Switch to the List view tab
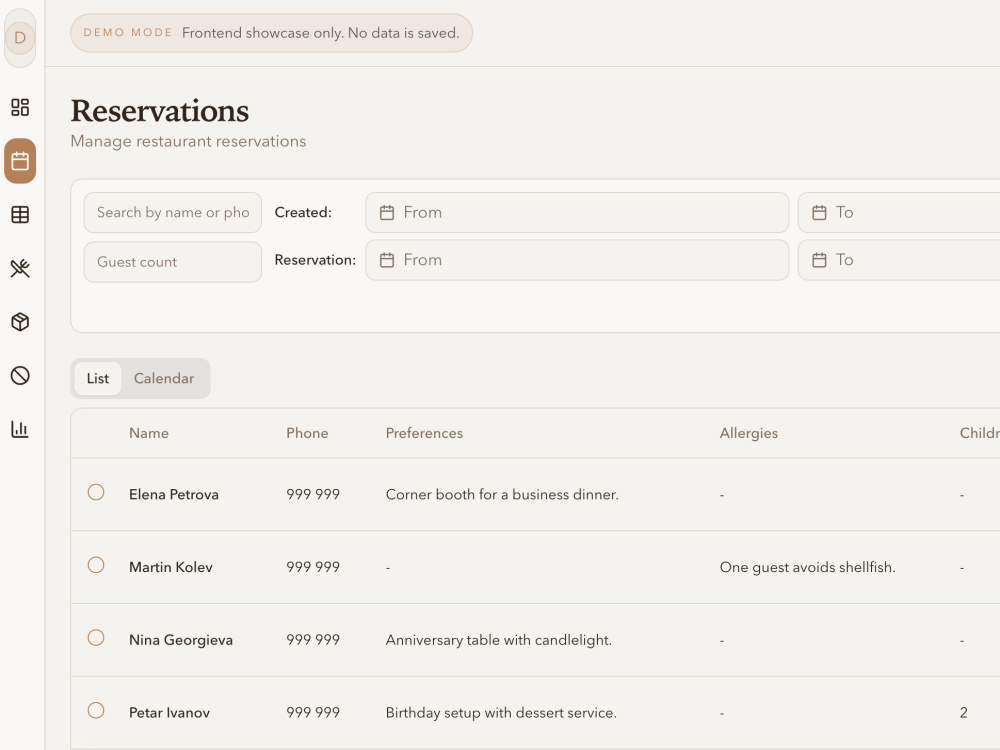The width and height of the screenshot is (1000, 750). [x=98, y=378]
